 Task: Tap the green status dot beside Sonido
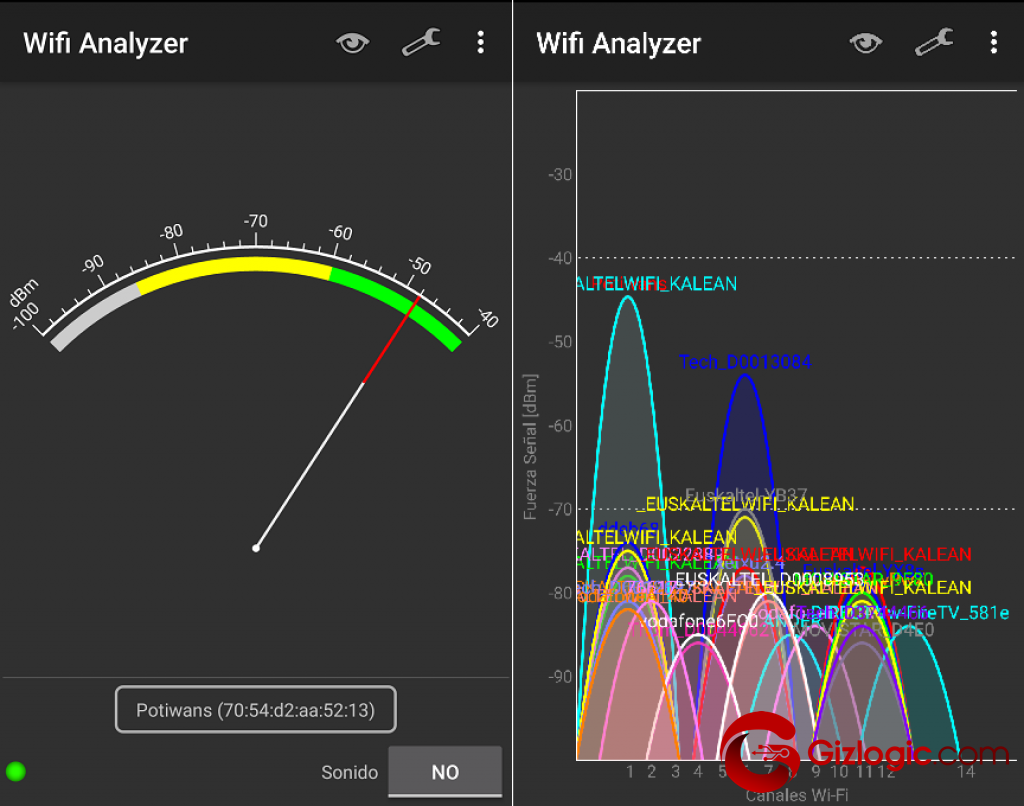coord(16,771)
